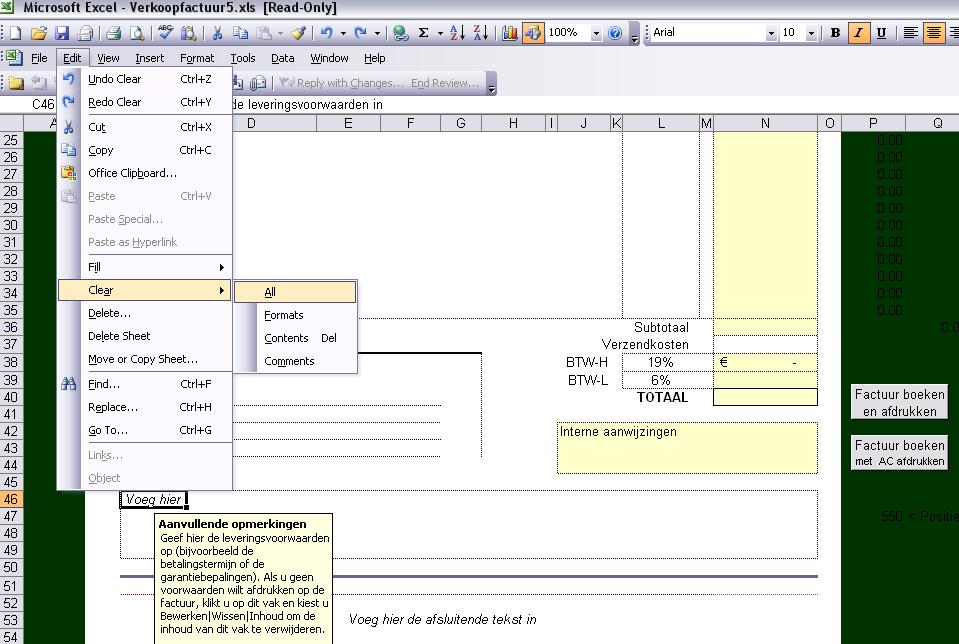Screen dimensions: 959x644
Task: Click the 'Interne aanwijzingen' text box
Action: [x=687, y=447]
